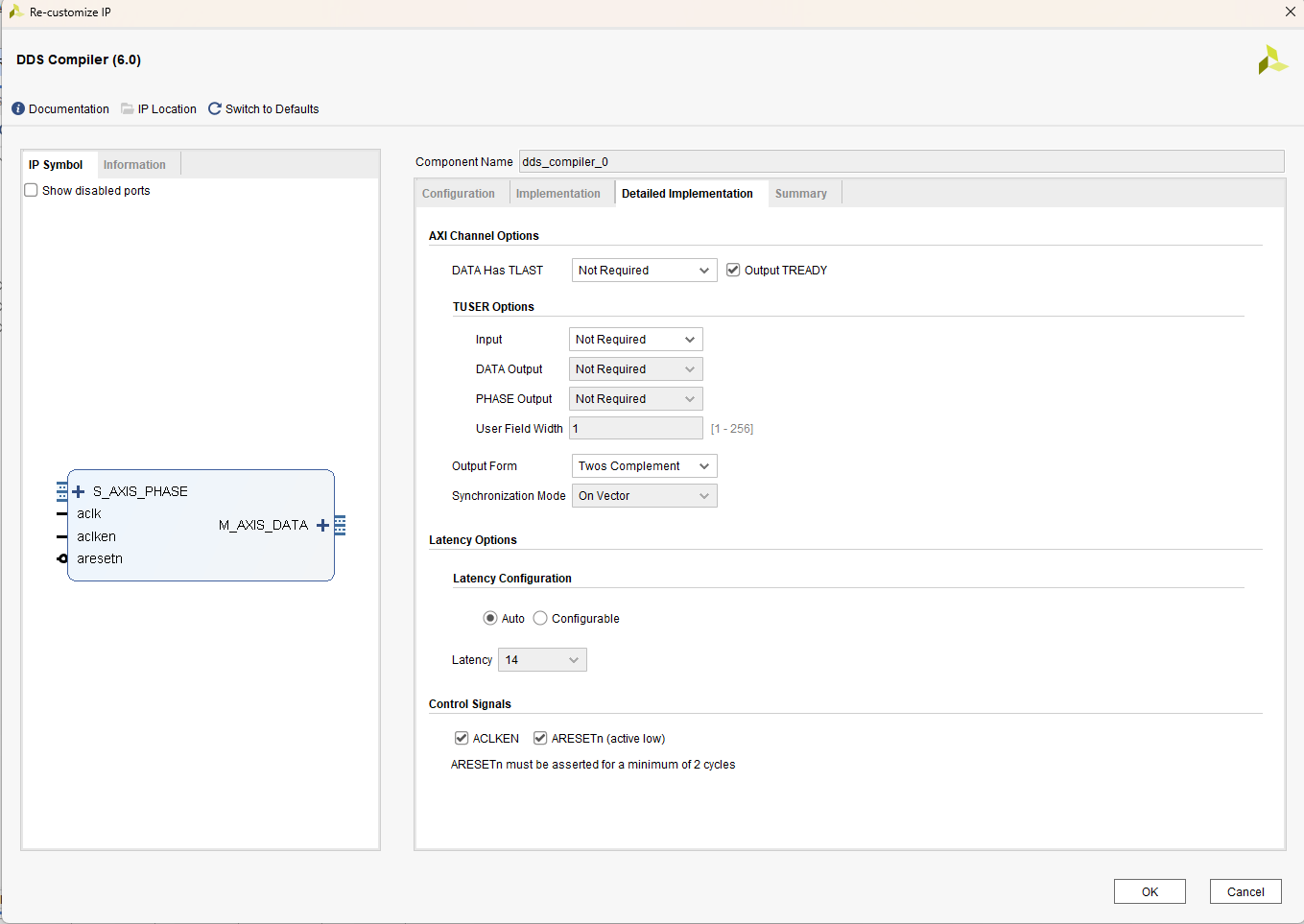Screen dimensions: 1304x924
Task: Click M_AXIS_DATA port label
Action: coord(263,526)
